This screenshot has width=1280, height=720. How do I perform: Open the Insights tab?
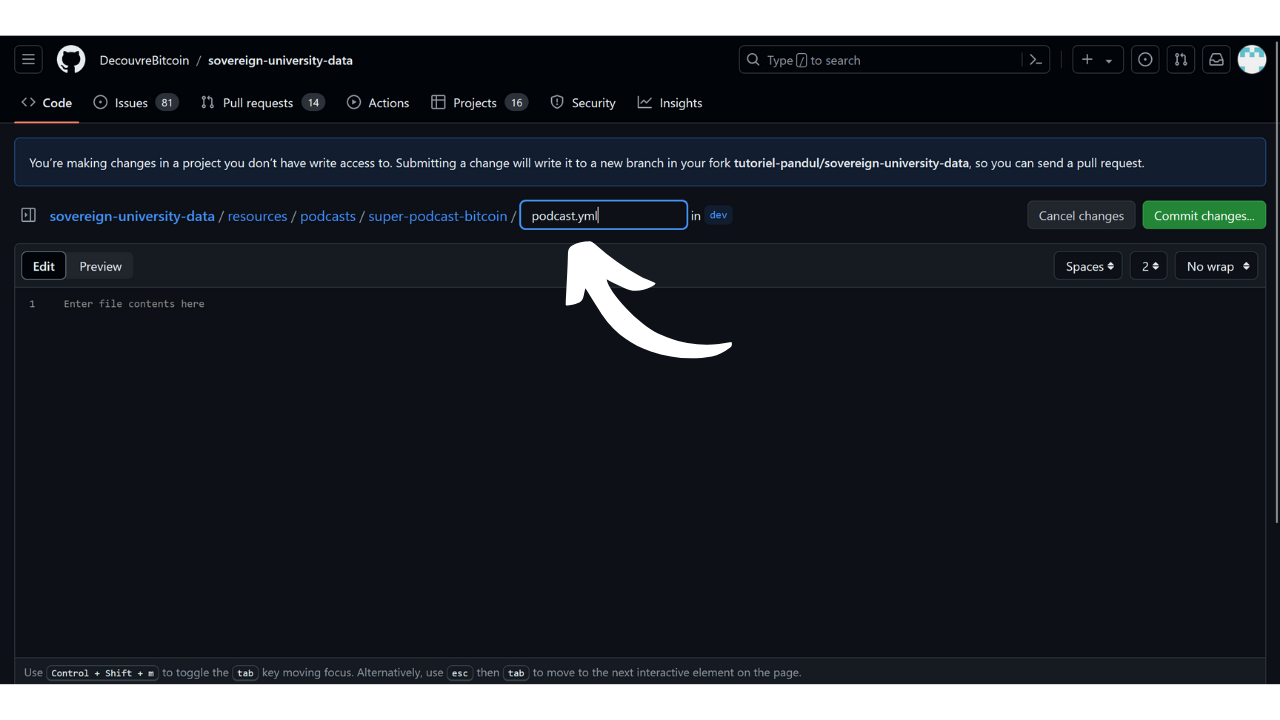click(x=670, y=103)
